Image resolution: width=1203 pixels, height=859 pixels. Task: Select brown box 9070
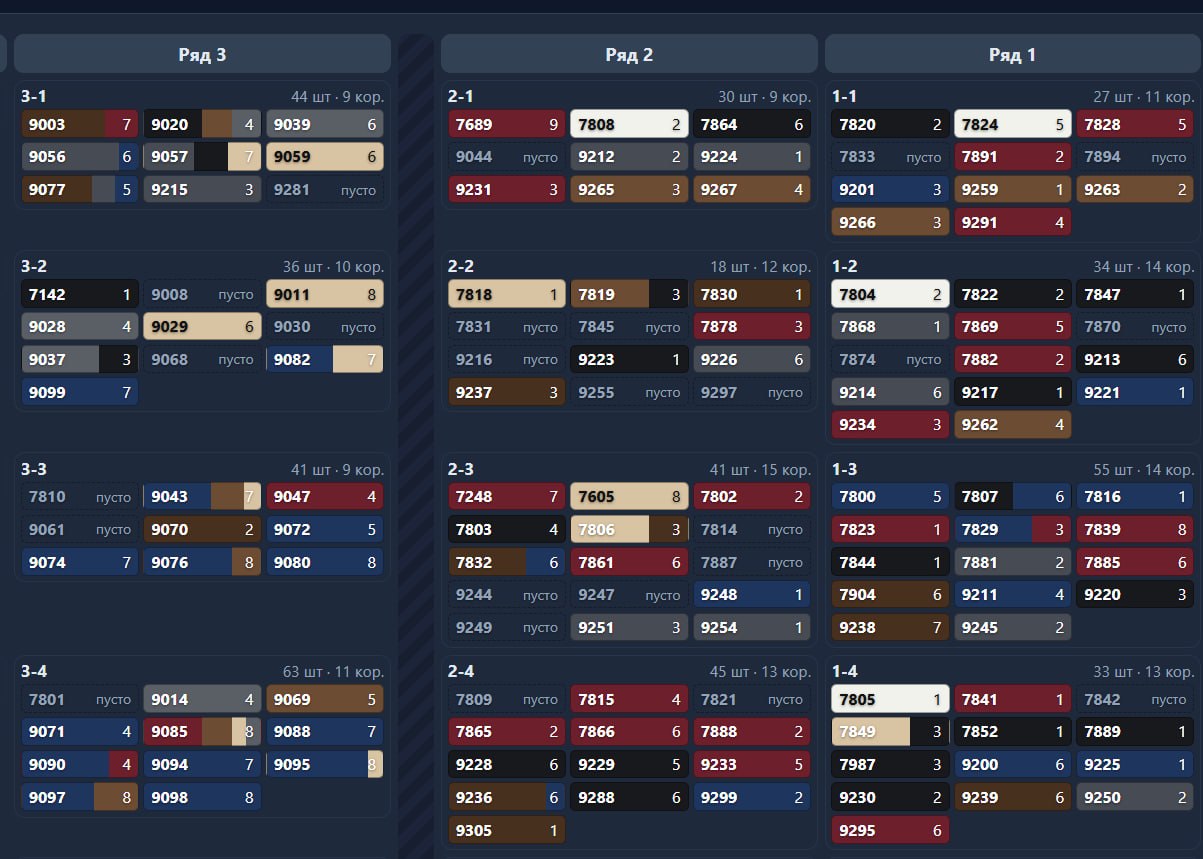202,529
